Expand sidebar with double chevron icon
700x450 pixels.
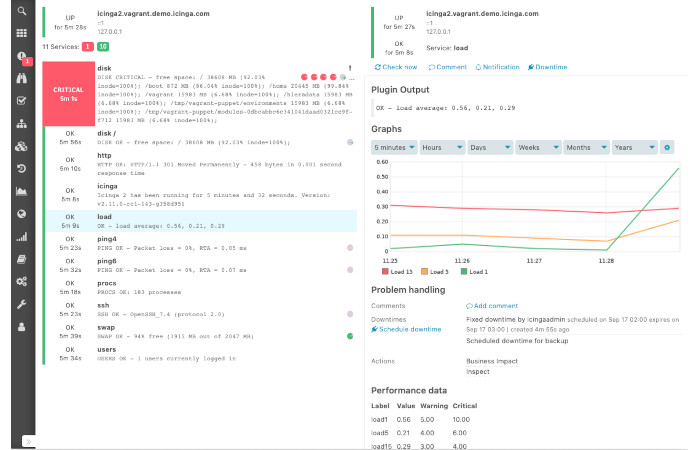coord(29,442)
